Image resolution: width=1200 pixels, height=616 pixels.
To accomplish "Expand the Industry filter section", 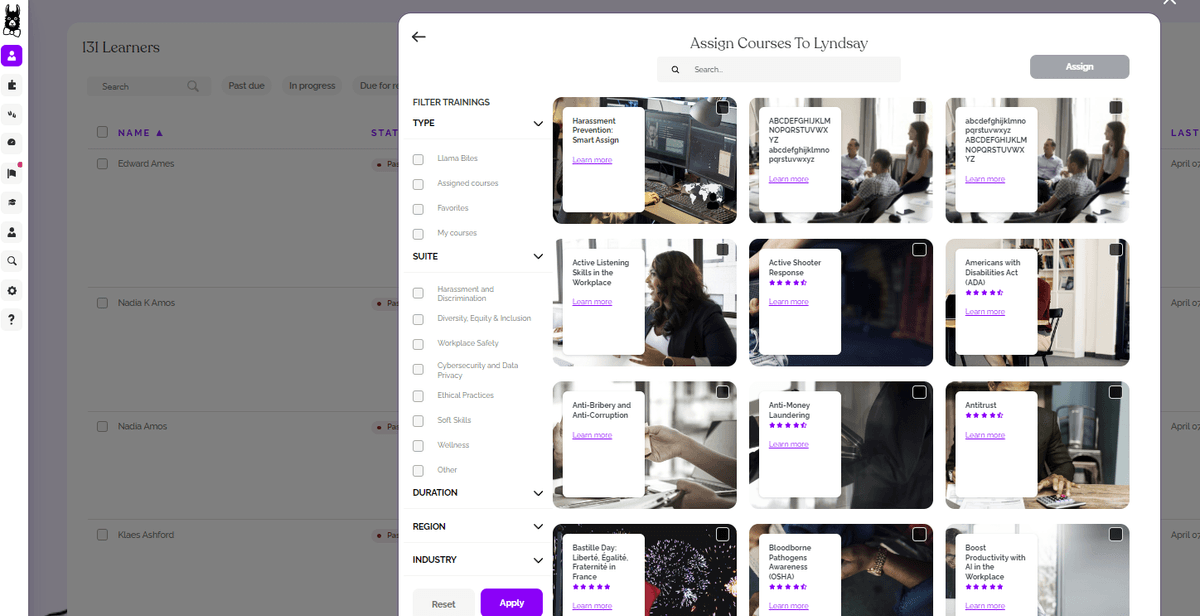I will coord(538,560).
